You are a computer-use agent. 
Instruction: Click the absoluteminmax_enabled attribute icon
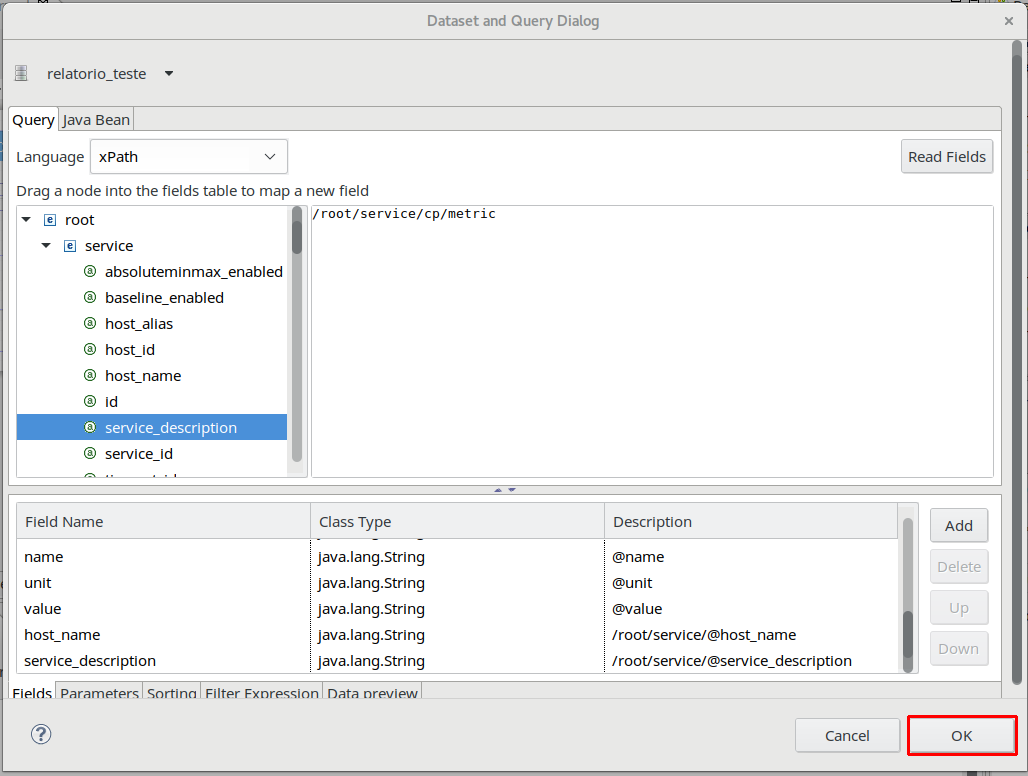click(90, 272)
